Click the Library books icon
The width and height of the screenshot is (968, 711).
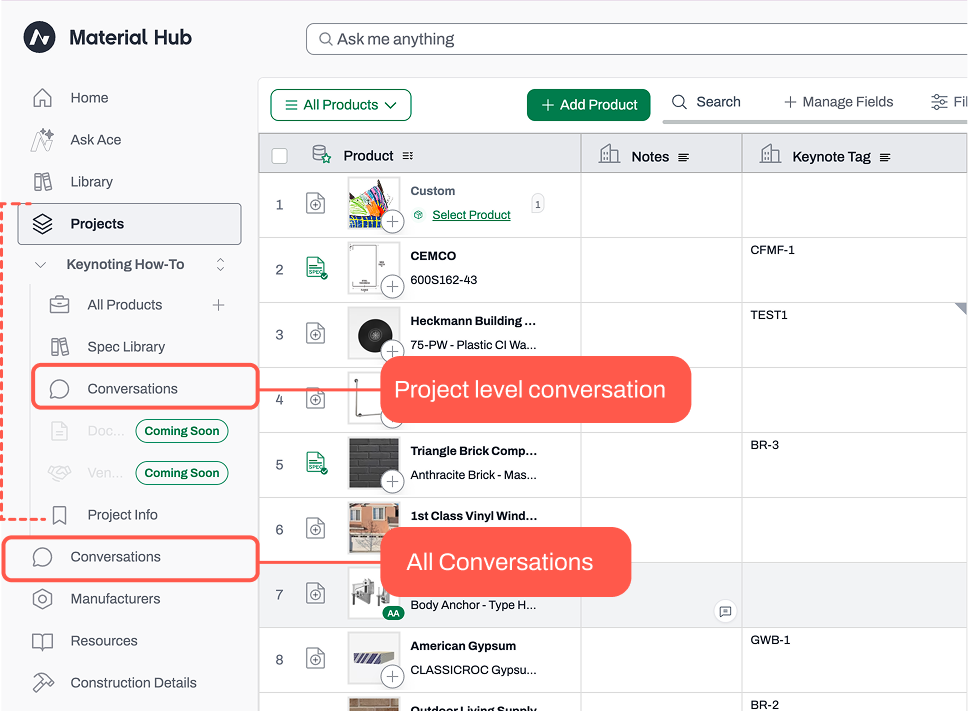click(x=43, y=182)
